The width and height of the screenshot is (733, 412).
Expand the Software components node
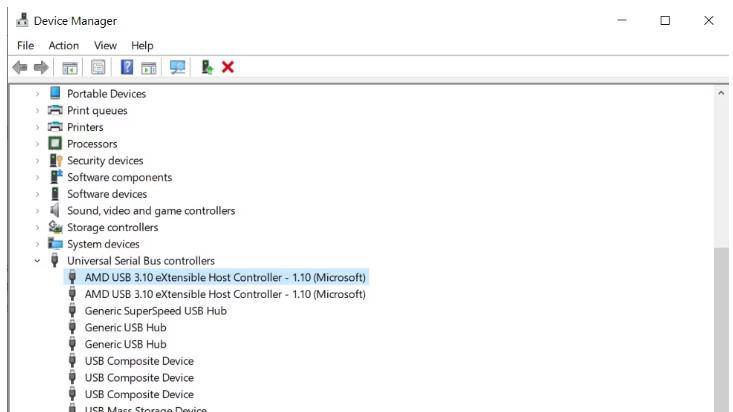coord(37,177)
